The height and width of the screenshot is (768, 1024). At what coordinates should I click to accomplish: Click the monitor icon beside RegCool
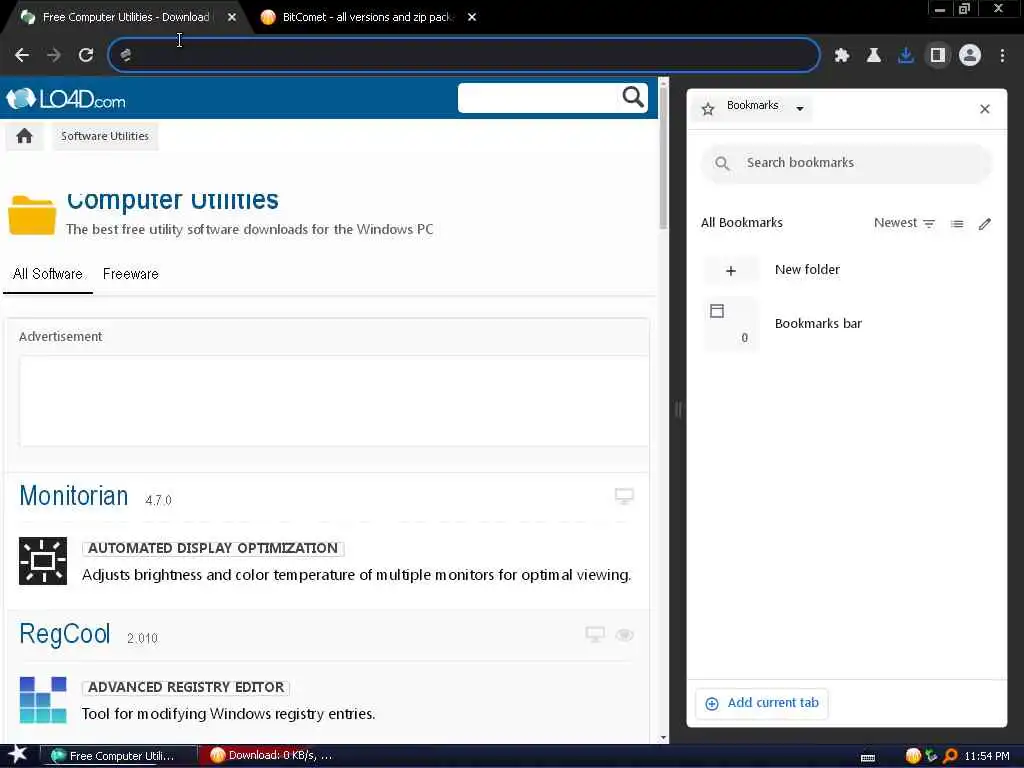point(595,635)
